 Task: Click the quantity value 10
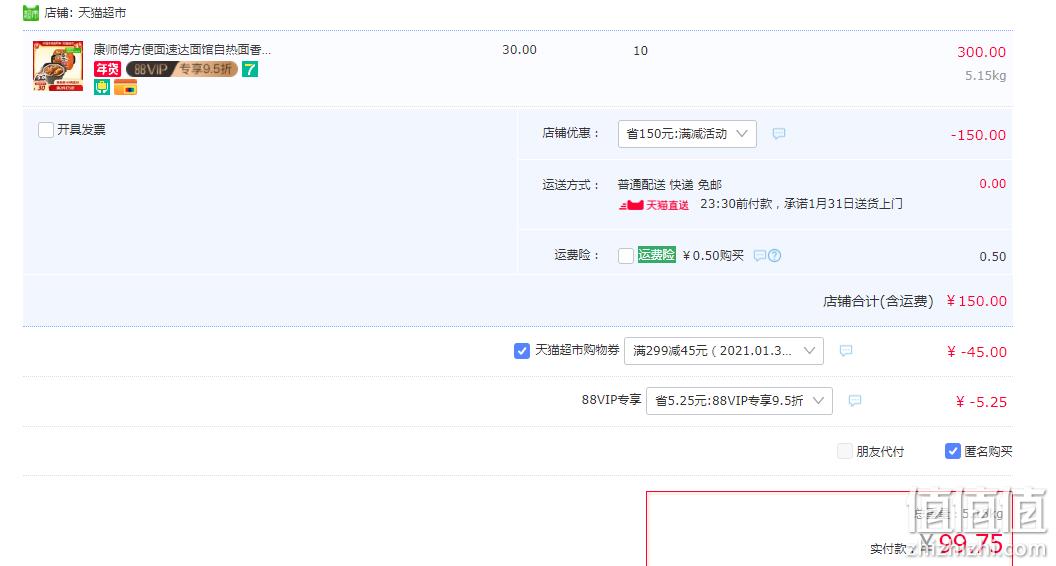640,51
